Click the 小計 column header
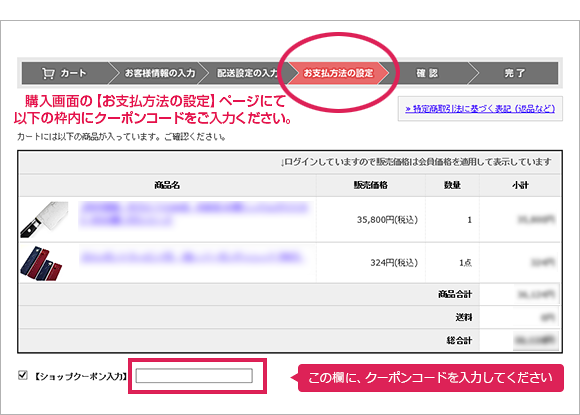580x415 pixels. pyautogui.click(x=520, y=185)
